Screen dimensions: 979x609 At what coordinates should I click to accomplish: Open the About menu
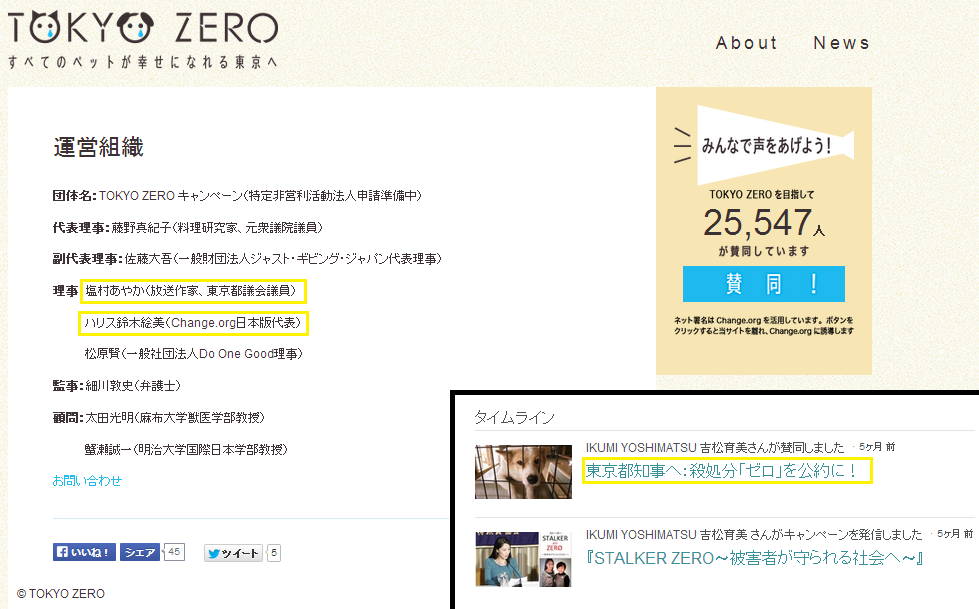click(x=746, y=43)
